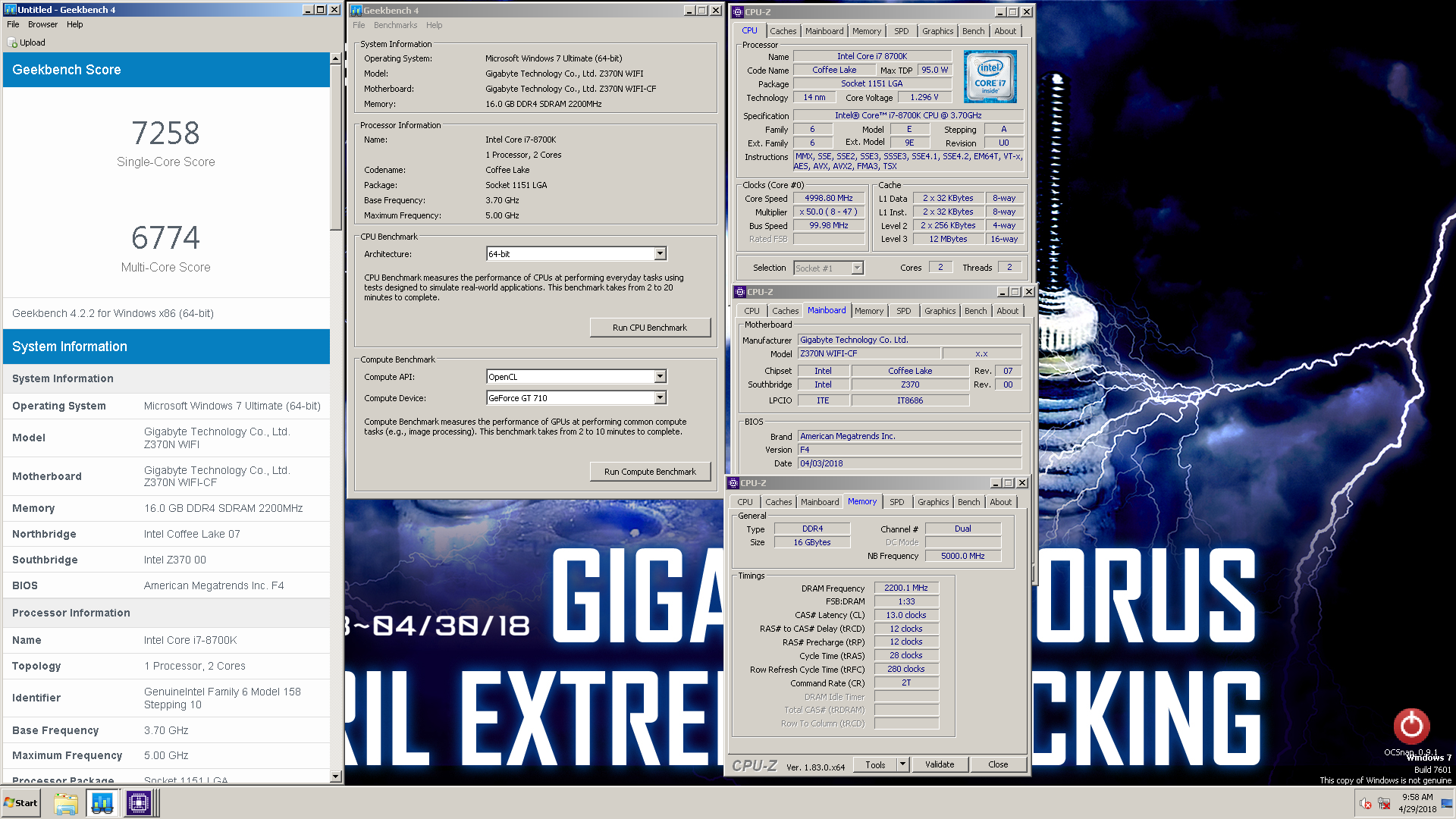Open File Explorer from the taskbar
Image resolution: width=1456 pixels, height=819 pixels.
click(66, 803)
